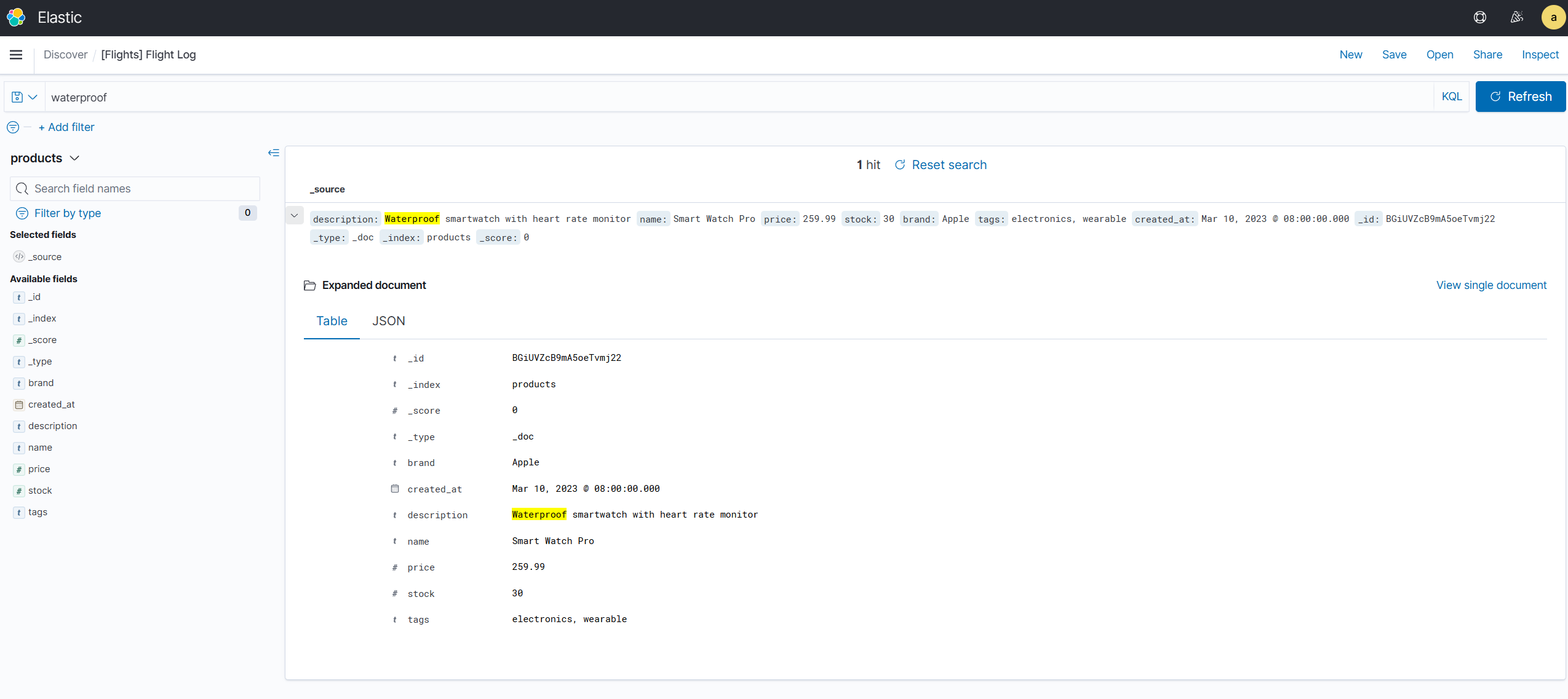Click the user avatar 'a'

(x=1553, y=17)
